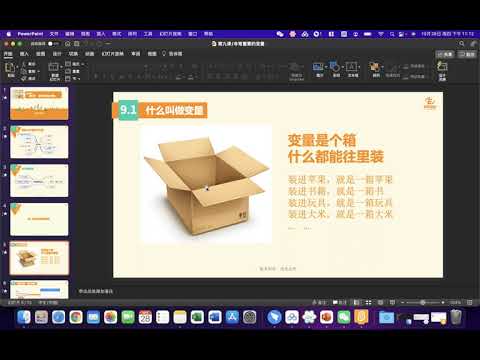Screen dimensions: 480x360
Task: Switch to the Review (审阅) ribbon tab
Action: coord(136,54)
